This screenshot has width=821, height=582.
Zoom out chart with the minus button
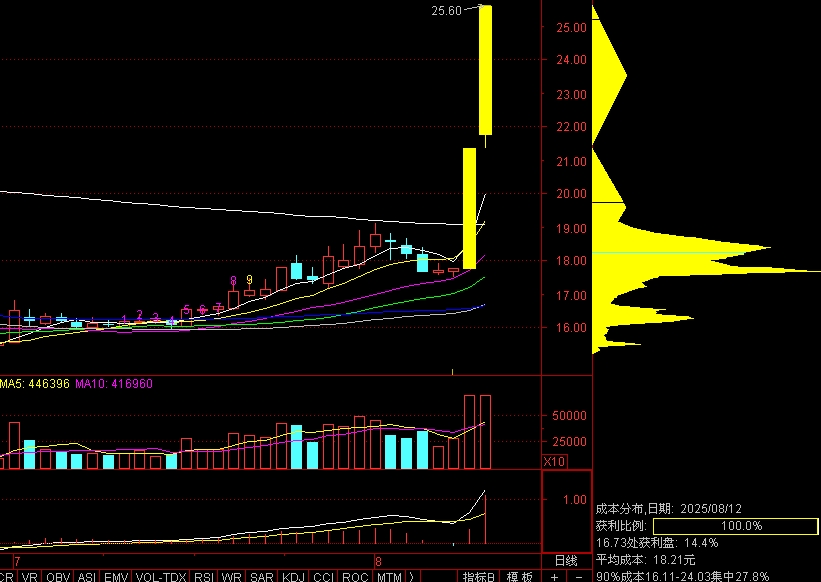click(579, 577)
